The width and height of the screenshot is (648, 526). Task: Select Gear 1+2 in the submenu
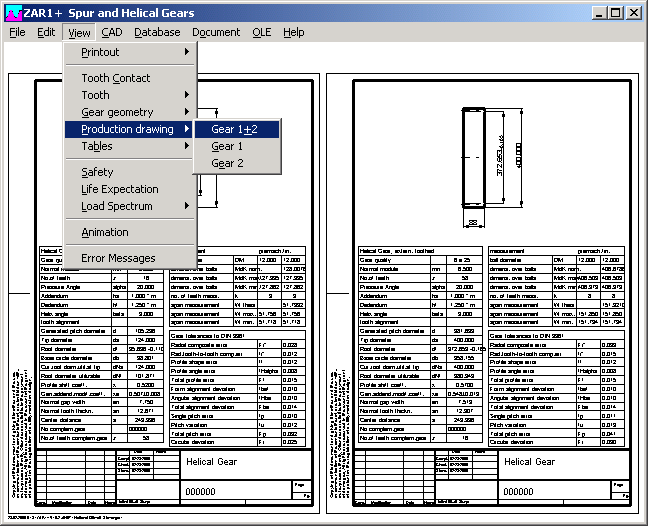tap(234, 129)
